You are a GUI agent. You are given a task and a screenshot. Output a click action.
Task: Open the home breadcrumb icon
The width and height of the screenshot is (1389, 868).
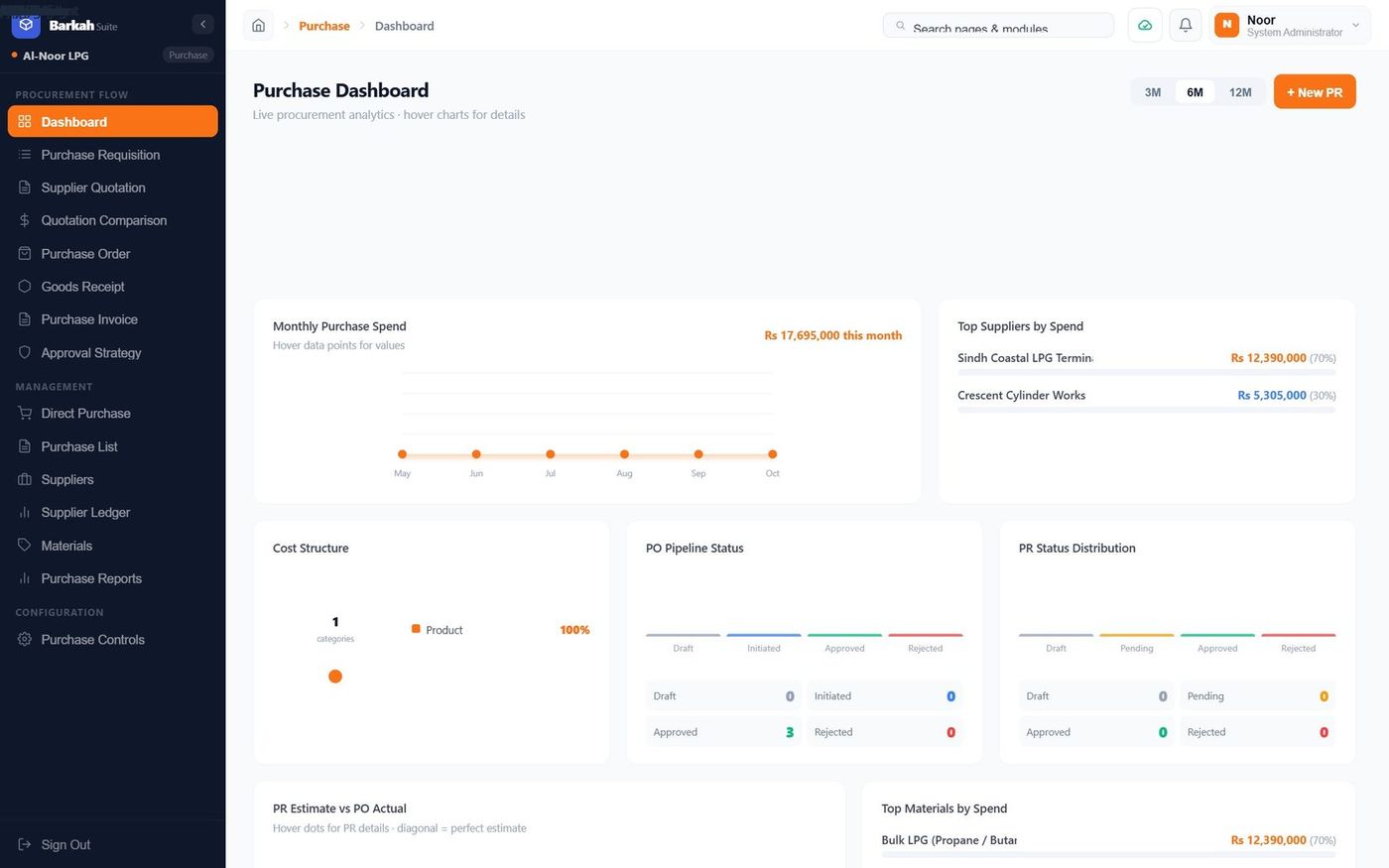[x=258, y=26]
